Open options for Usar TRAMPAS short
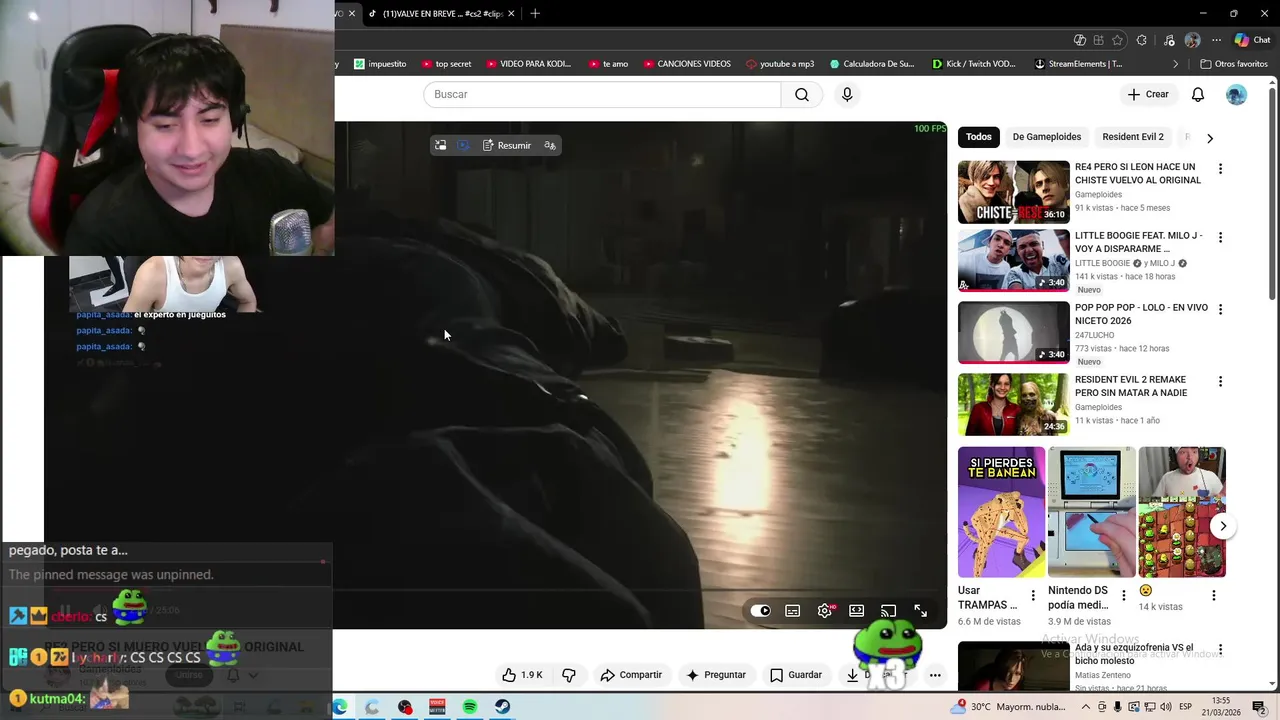 (1033, 596)
